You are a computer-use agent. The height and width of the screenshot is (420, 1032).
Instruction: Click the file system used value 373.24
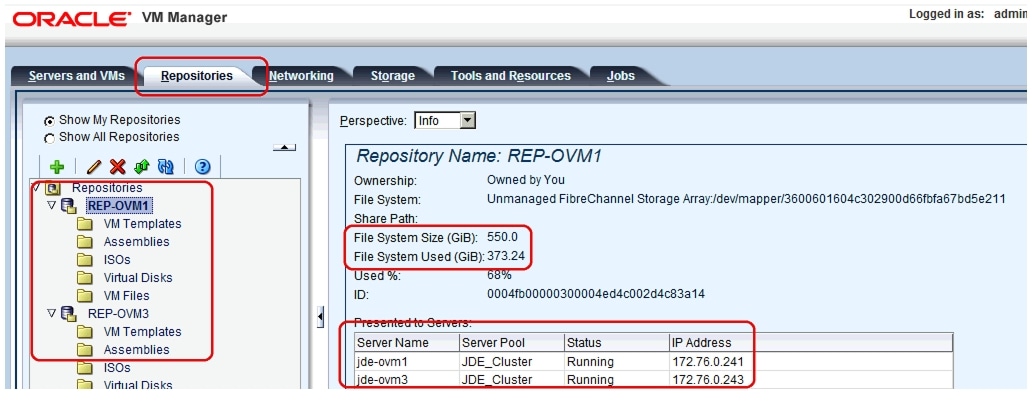505,256
